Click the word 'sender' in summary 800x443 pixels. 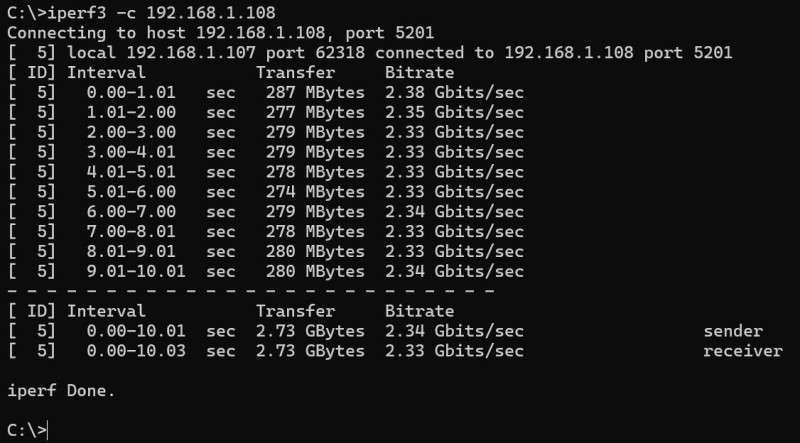coord(733,331)
